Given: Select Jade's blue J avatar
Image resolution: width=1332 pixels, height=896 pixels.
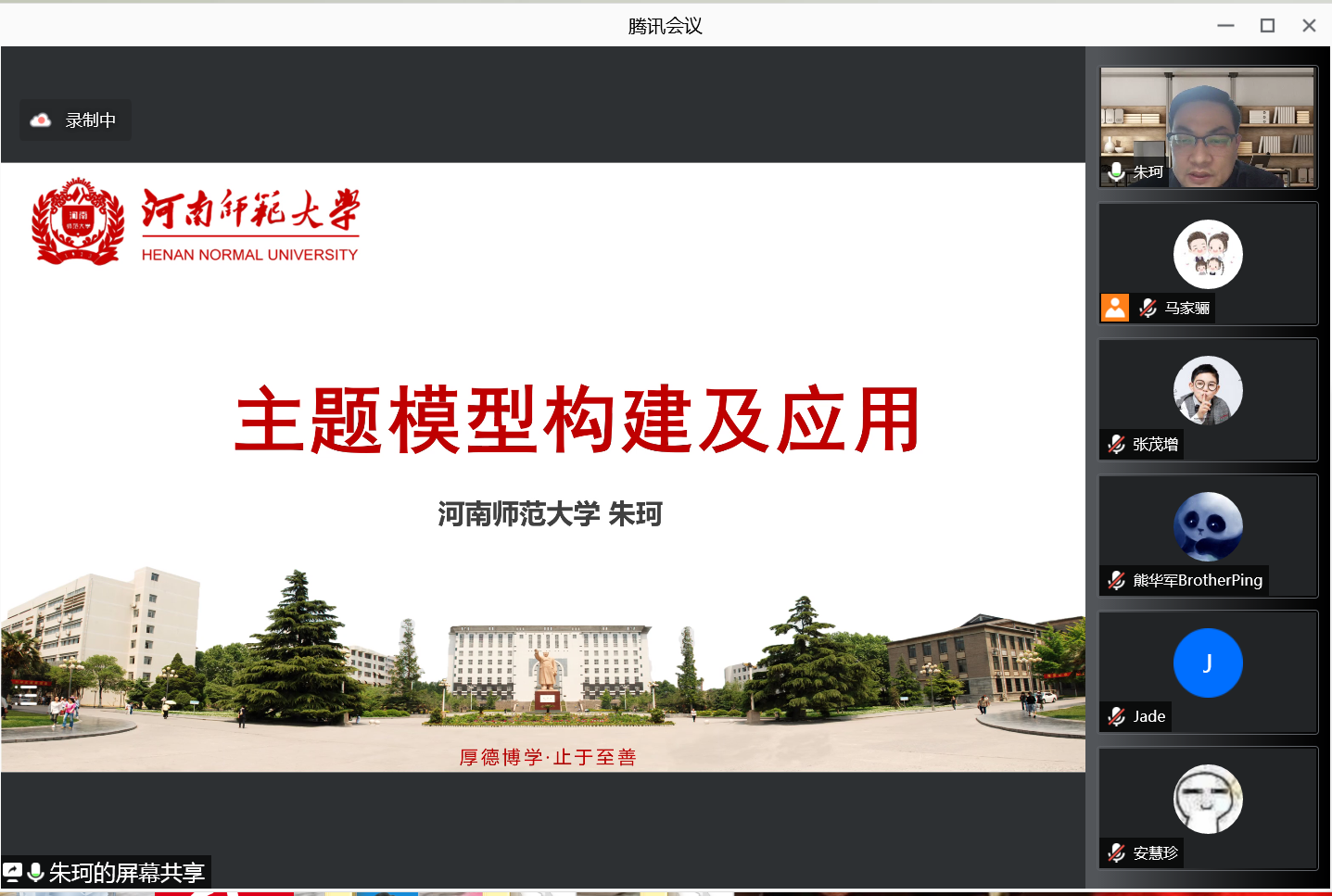Looking at the screenshot, I should coord(1207,663).
